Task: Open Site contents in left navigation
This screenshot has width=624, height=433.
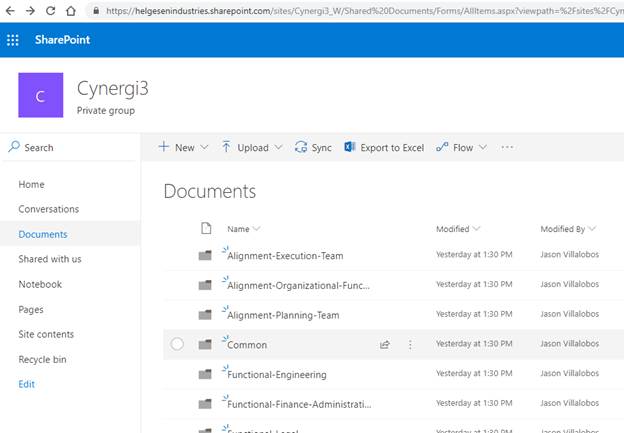Action: coord(46,334)
